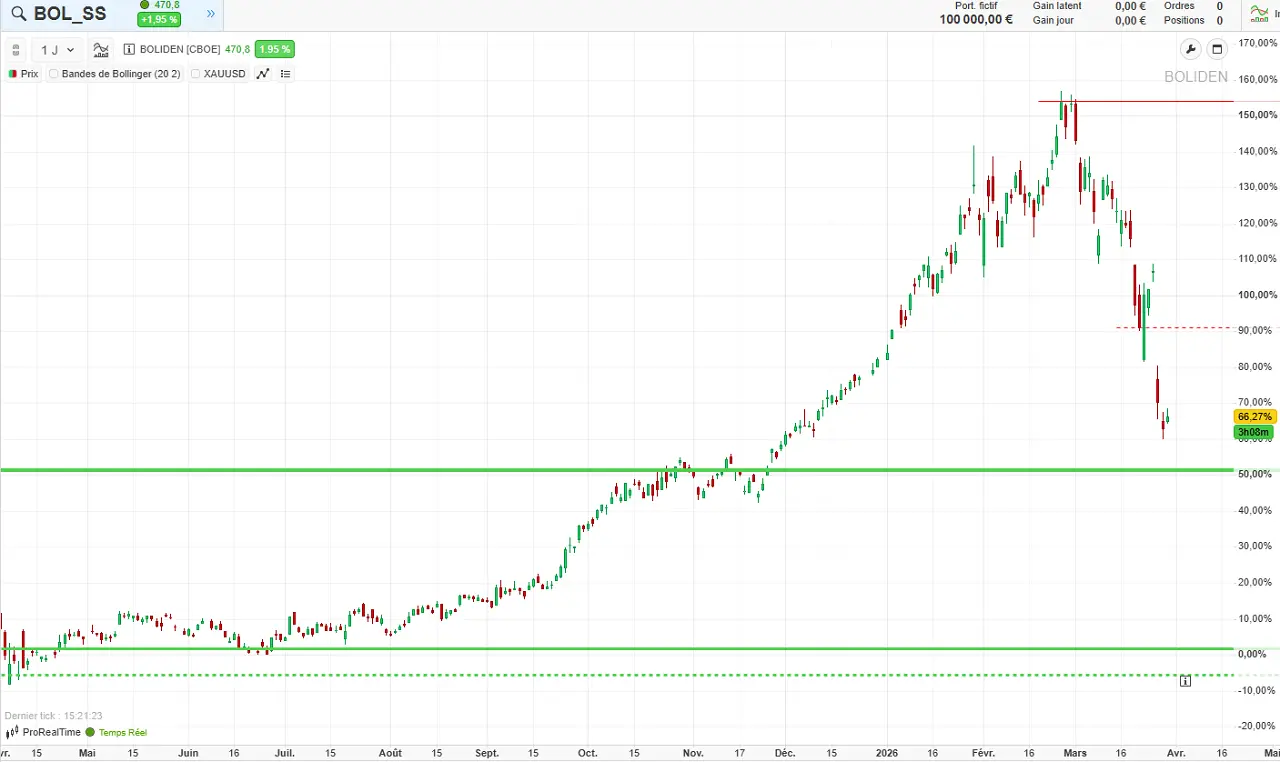Toggle the Prix indicator chip
1280x762 pixels.
tap(22, 73)
